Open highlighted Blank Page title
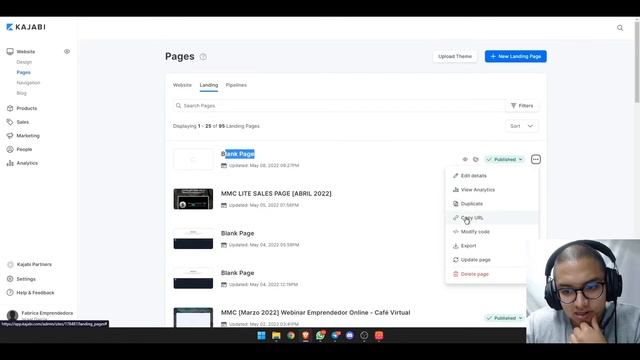 [x=238, y=154]
